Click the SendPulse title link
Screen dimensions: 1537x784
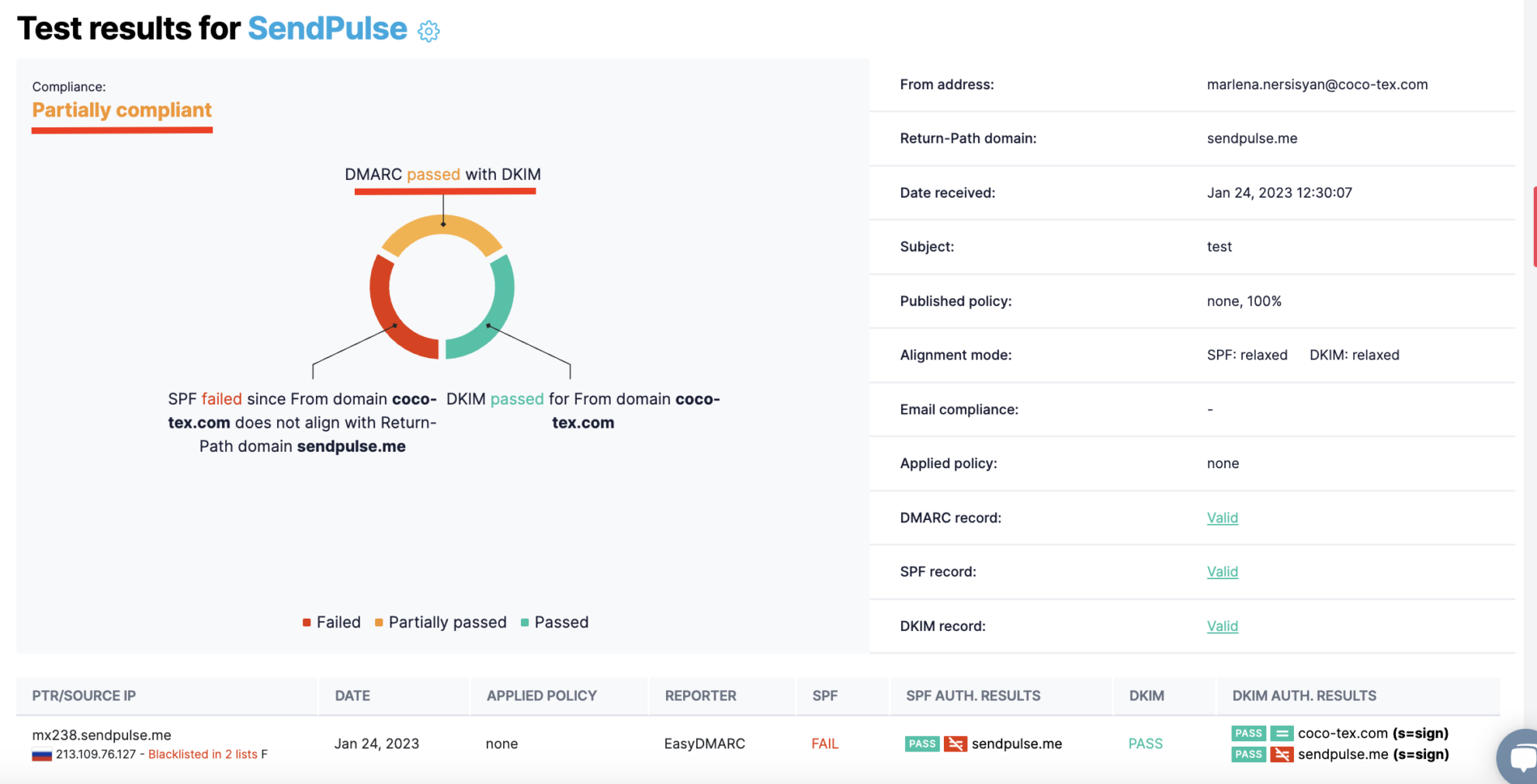[x=328, y=28]
